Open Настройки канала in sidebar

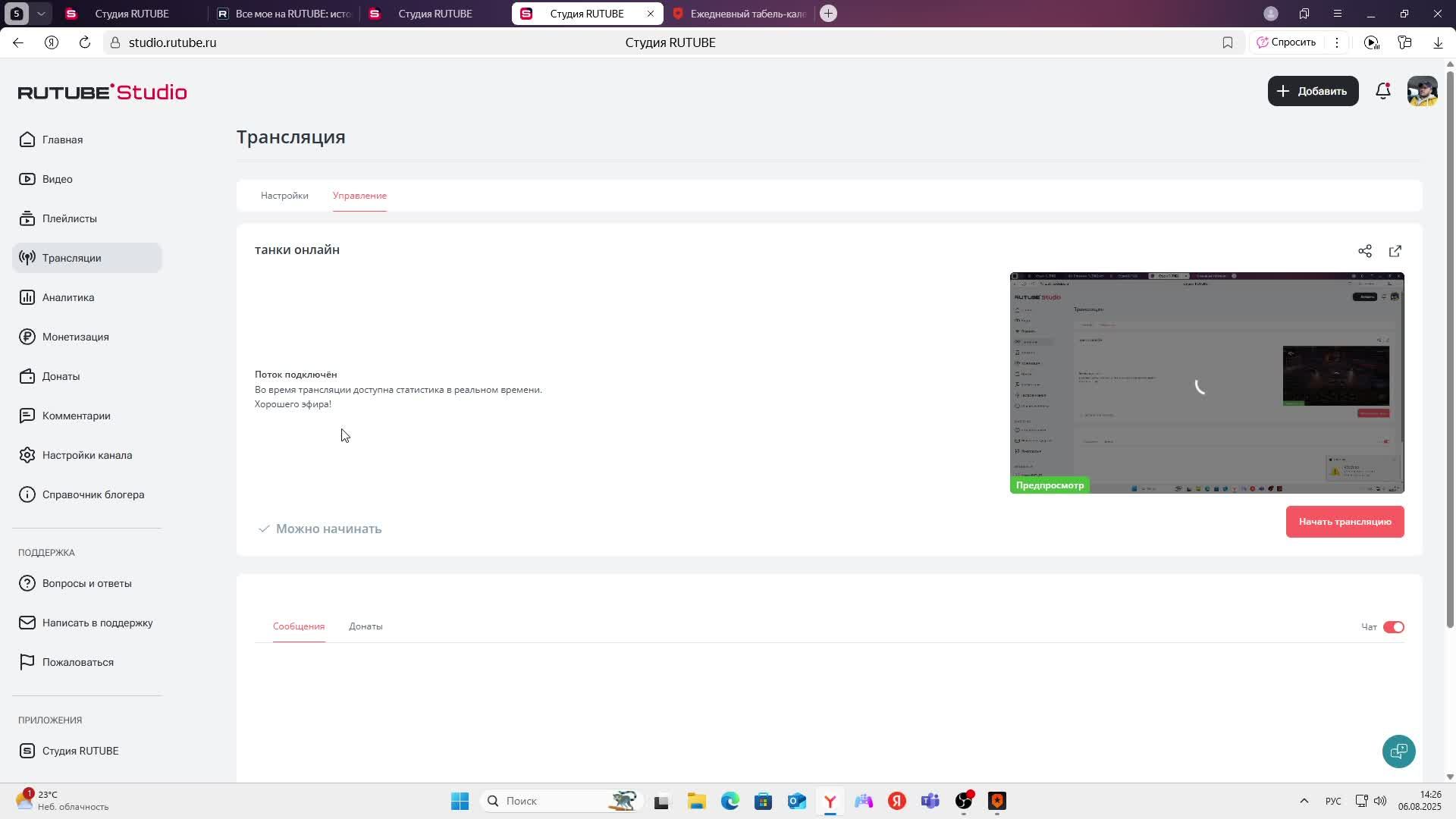click(x=86, y=455)
